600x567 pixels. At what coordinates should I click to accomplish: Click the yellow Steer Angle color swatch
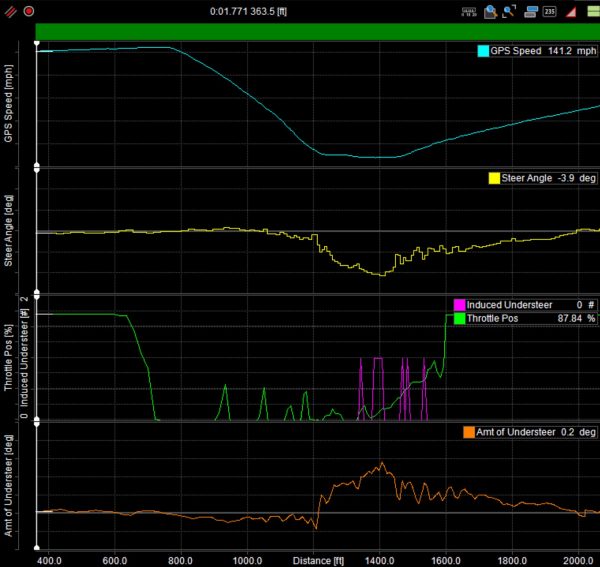click(494, 178)
